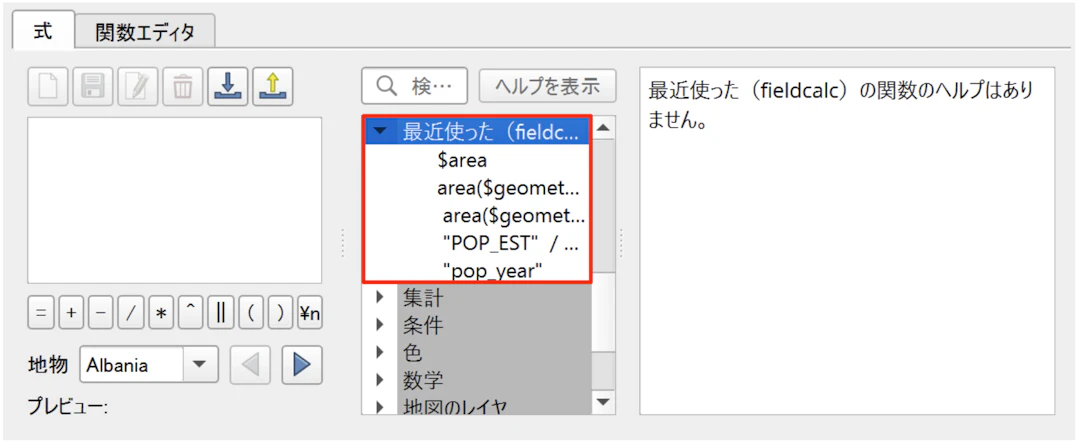Open the 地物 Albania dropdown
Image resolution: width=1080 pixels, height=445 pixels.
click(x=149, y=365)
